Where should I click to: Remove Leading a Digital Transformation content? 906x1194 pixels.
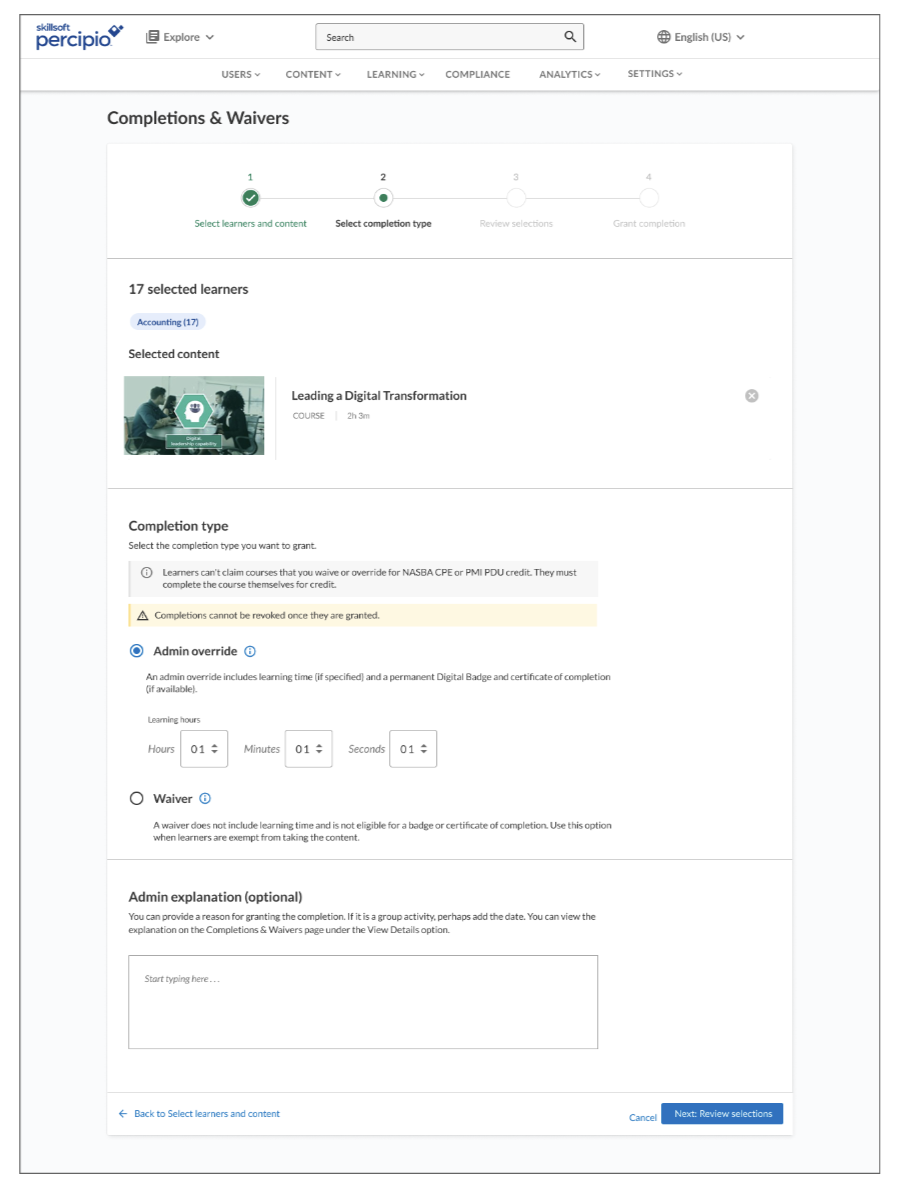coord(751,395)
